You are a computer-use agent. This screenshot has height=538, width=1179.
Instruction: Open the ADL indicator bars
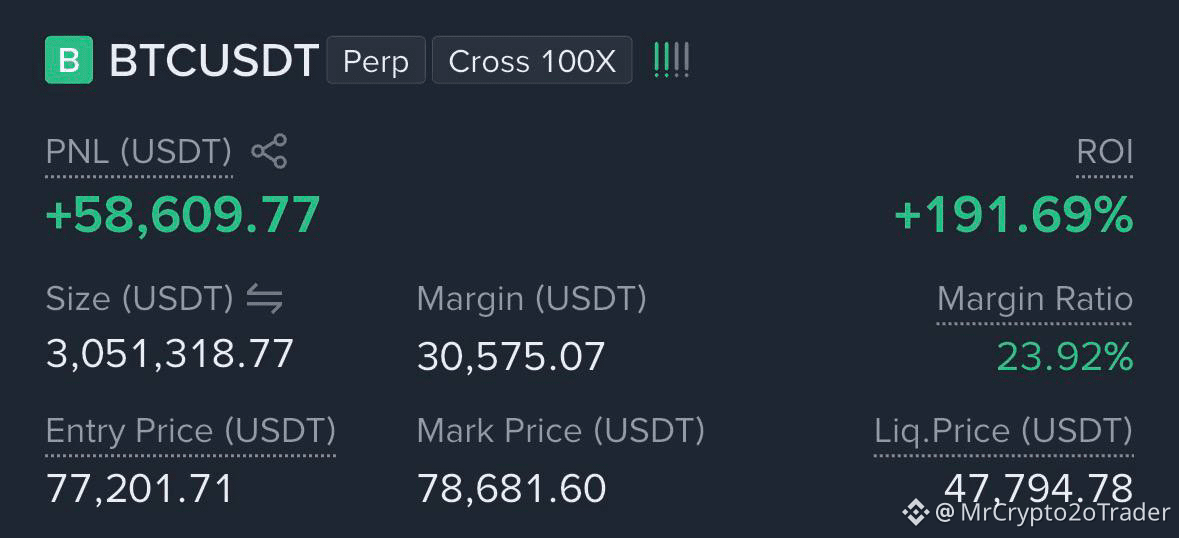tap(671, 60)
